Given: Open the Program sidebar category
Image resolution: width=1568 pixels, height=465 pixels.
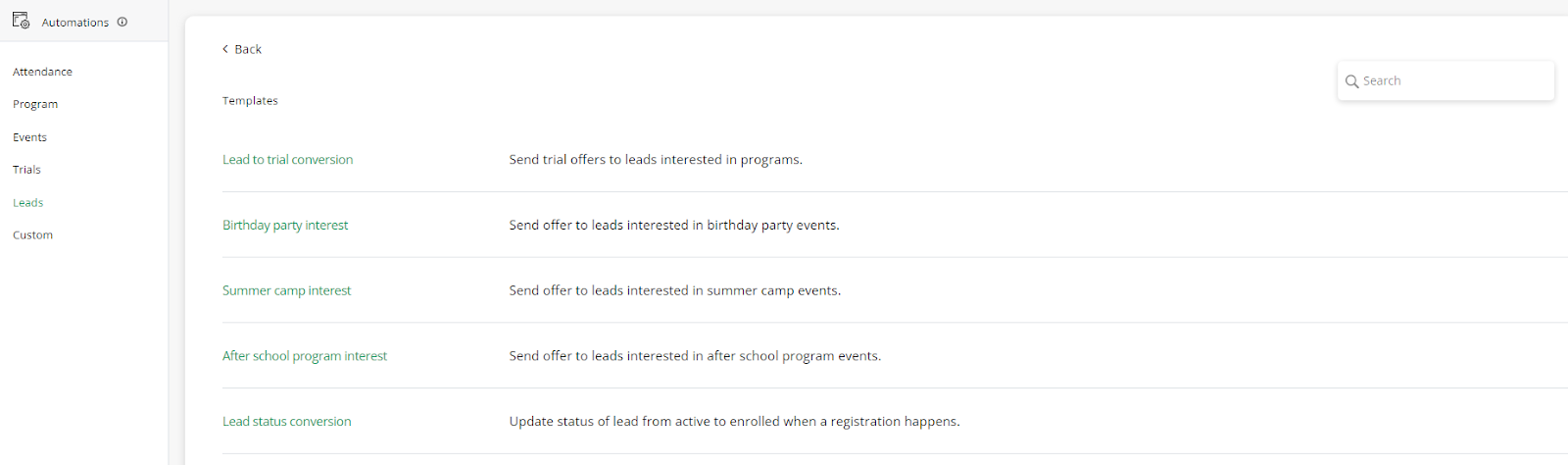Looking at the screenshot, I should pyautogui.click(x=35, y=104).
